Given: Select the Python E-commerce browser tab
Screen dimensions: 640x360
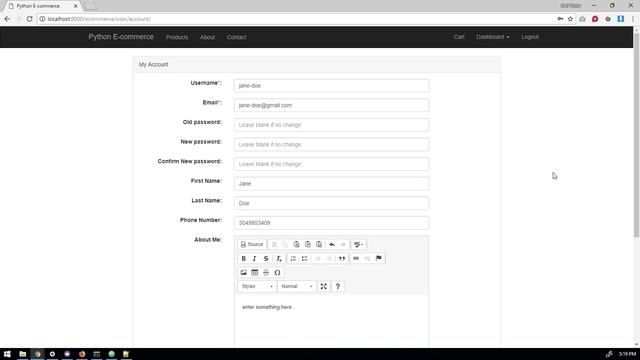Looking at the screenshot, I should click(42, 6).
